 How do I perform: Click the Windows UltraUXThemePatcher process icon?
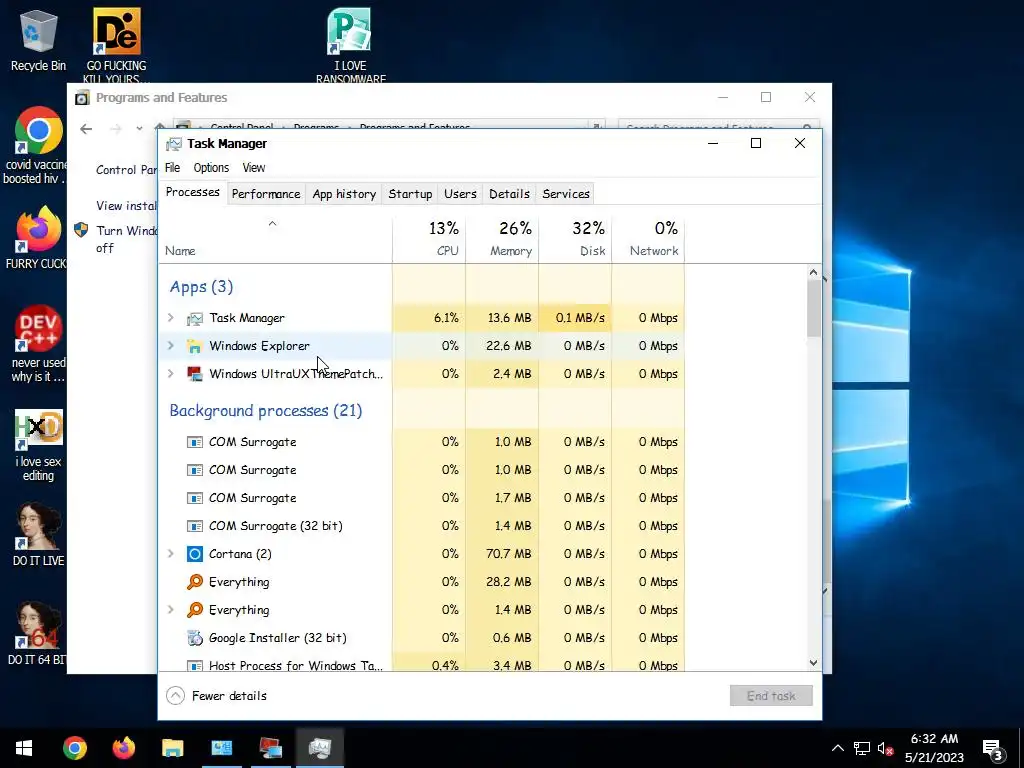tap(194, 374)
